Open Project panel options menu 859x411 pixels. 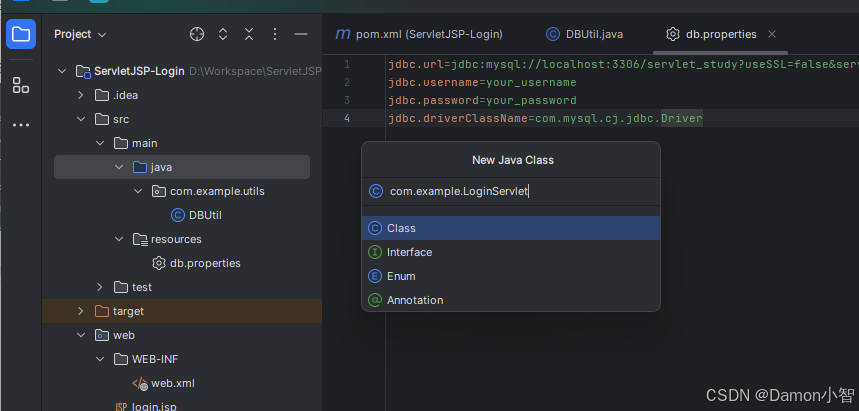275,34
